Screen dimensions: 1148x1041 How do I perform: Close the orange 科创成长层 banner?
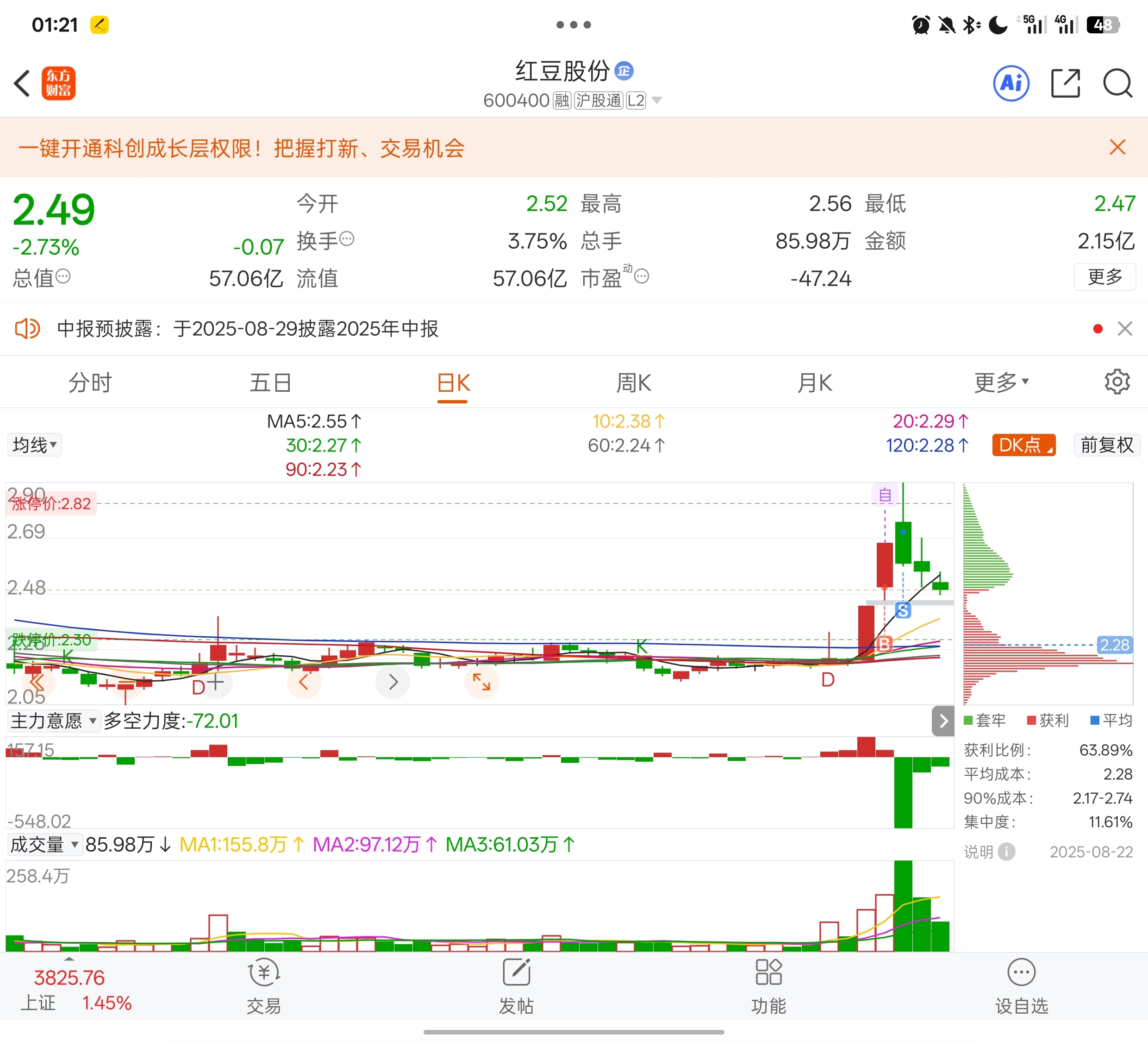[x=1117, y=147]
